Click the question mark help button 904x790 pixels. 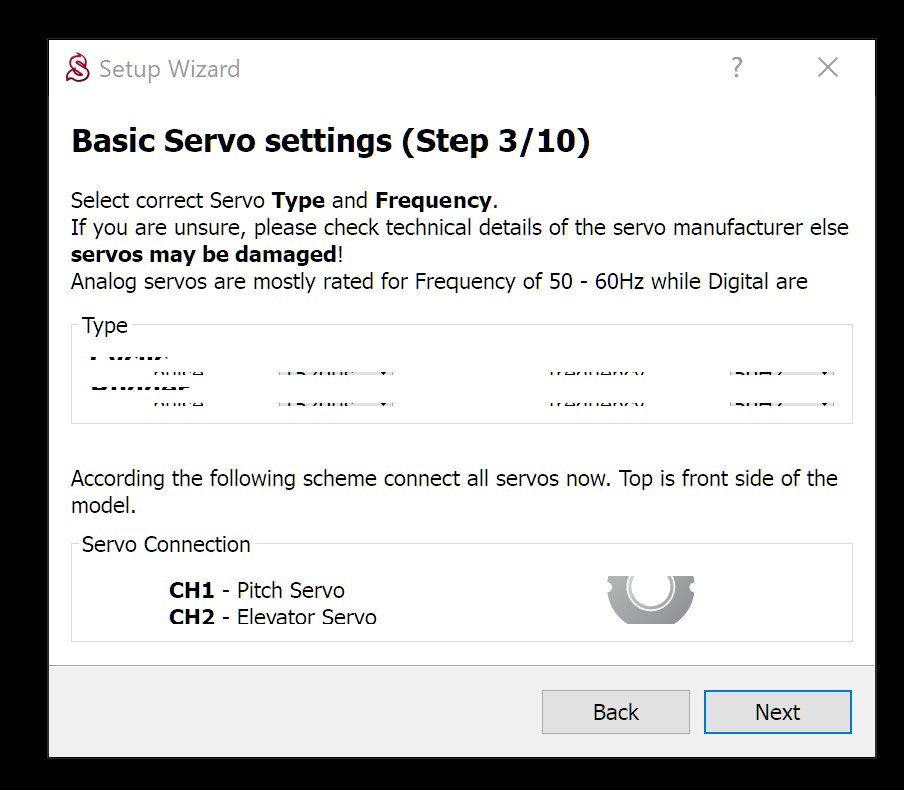click(737, 68)
